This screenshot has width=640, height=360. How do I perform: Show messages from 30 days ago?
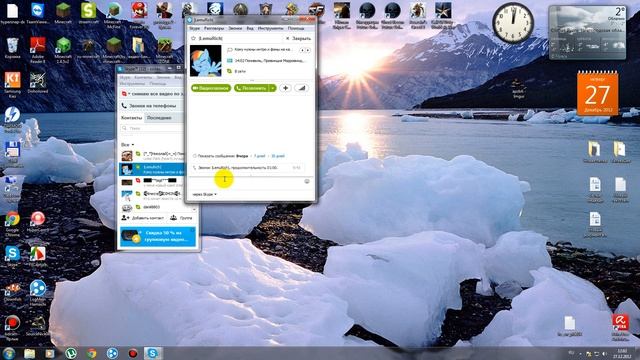tap(278, 156)
